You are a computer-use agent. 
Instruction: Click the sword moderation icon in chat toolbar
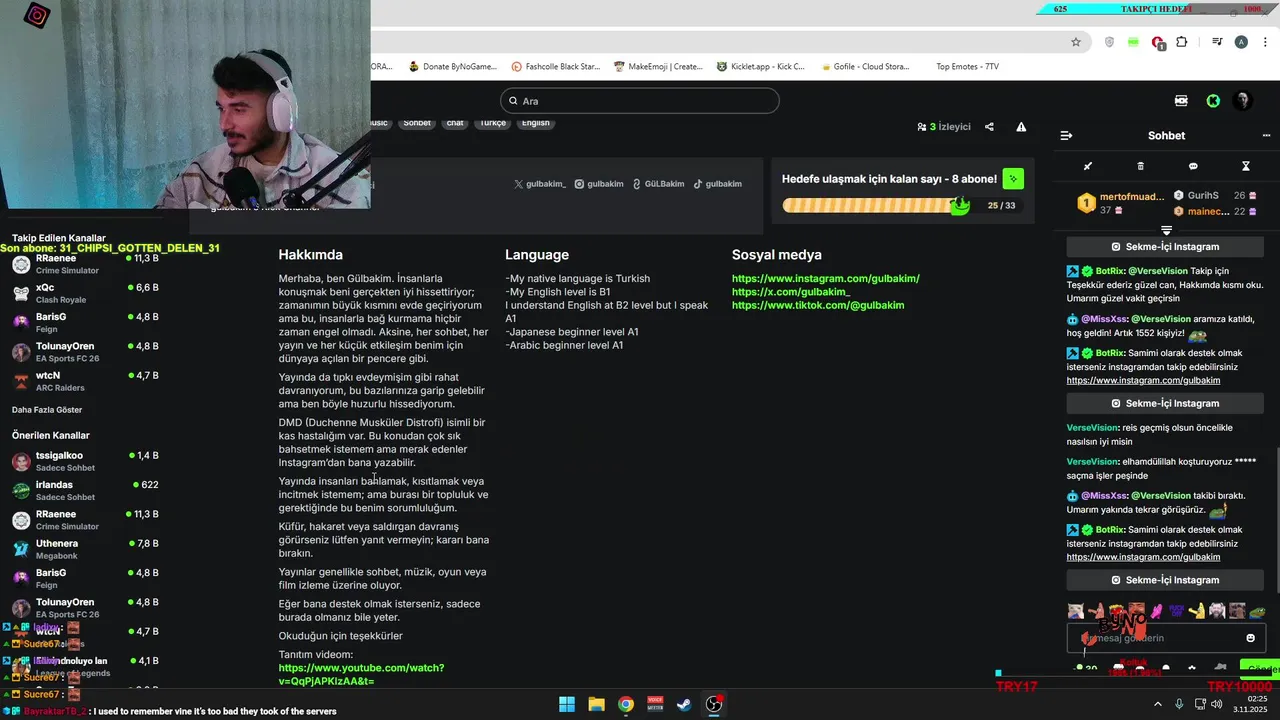[1088, 166]
